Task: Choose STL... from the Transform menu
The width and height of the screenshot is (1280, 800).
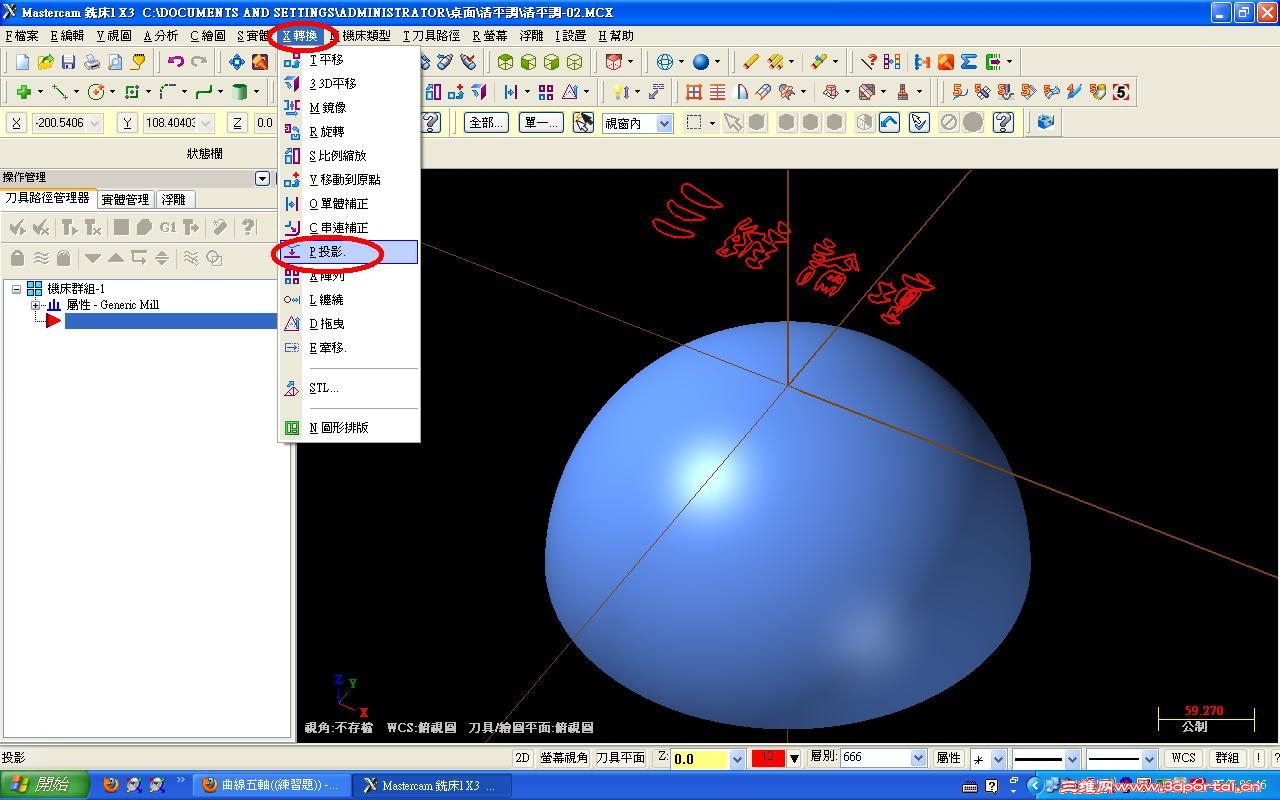Action: [348, 388]
